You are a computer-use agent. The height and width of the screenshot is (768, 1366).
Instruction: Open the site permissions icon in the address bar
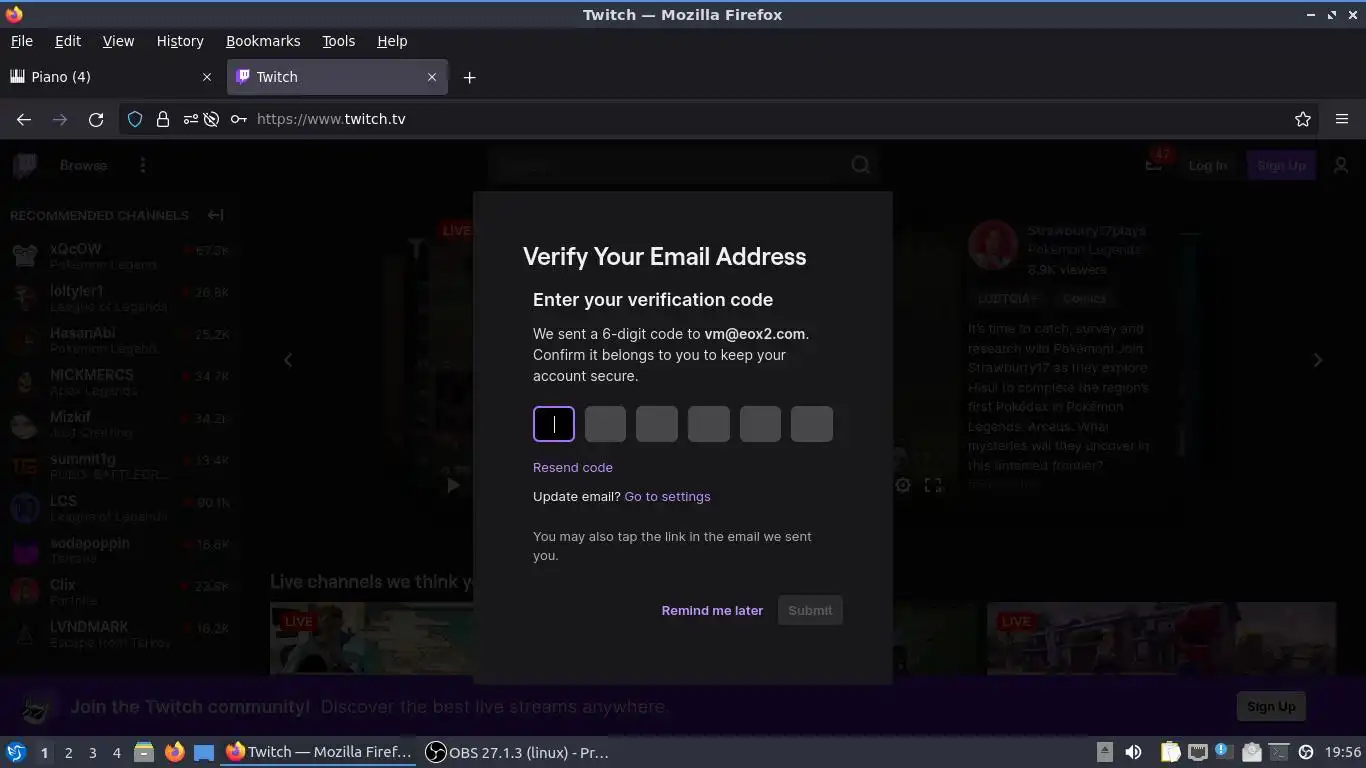click(190, 119)
